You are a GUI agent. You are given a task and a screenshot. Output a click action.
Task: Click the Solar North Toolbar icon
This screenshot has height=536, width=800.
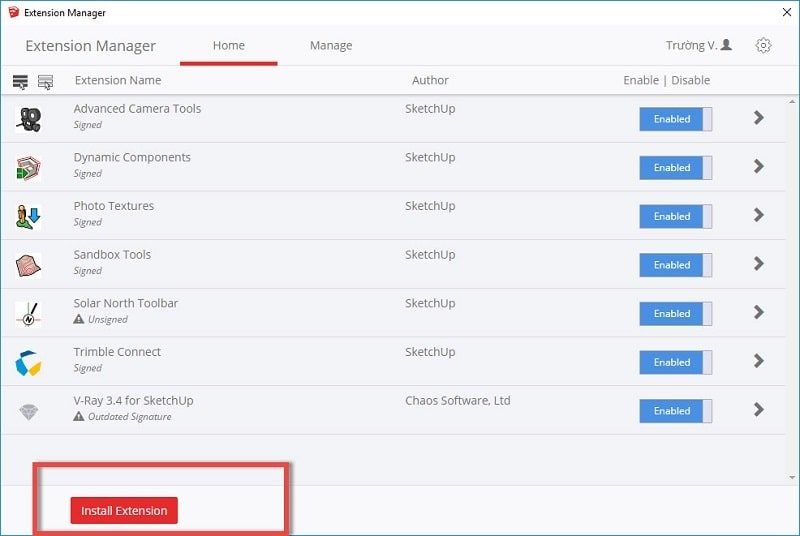[x=28, y=313]
